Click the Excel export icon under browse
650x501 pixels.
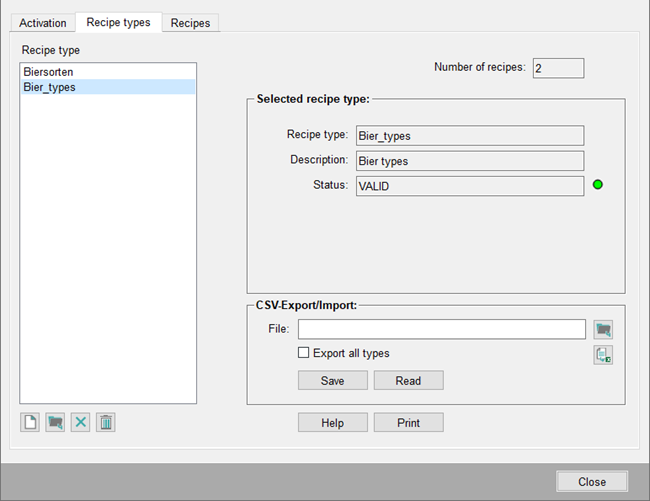[603, 355]
